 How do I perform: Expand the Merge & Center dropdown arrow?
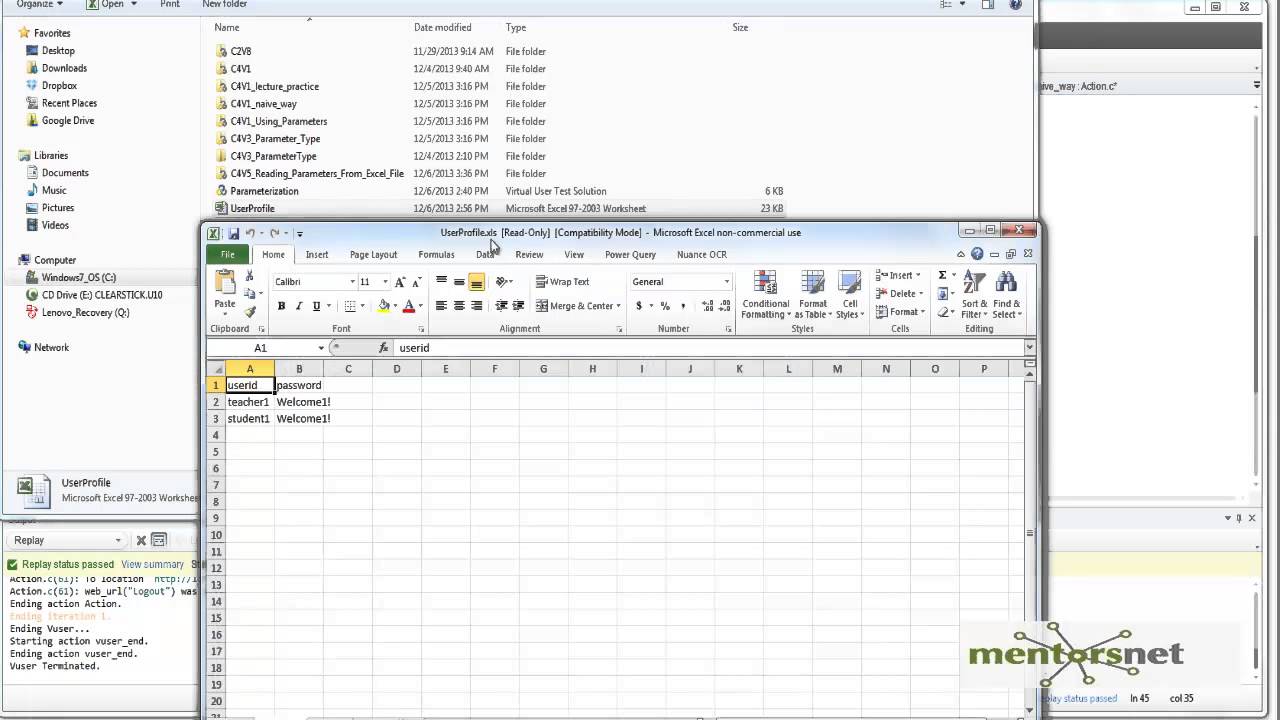click(x=619, y=306)
